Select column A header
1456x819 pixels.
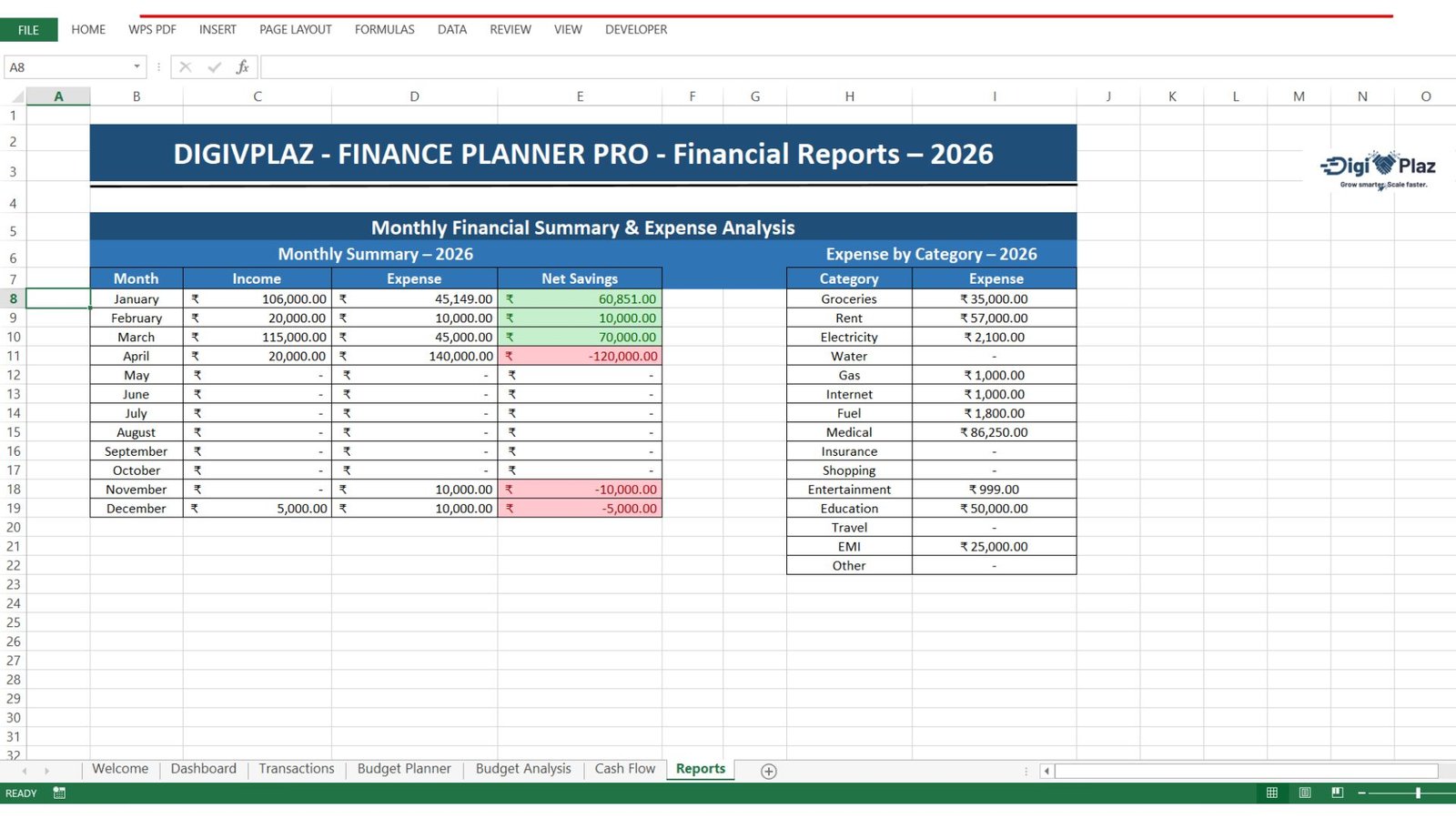[58, 96]
